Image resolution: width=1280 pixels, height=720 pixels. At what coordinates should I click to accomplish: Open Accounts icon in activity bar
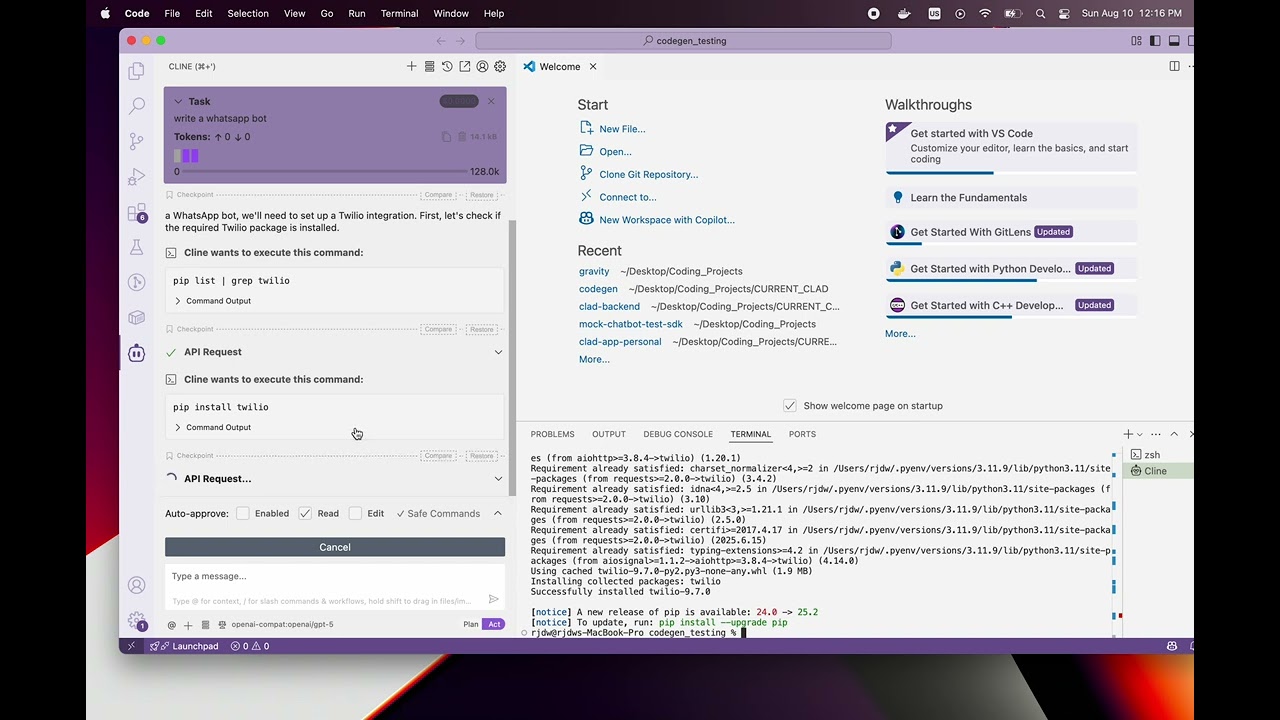pyautogui.click(x=137, y=585)
